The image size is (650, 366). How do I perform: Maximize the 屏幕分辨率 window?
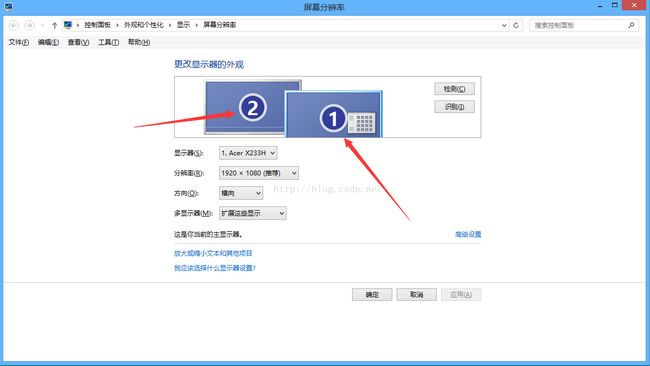coord(615,5)
